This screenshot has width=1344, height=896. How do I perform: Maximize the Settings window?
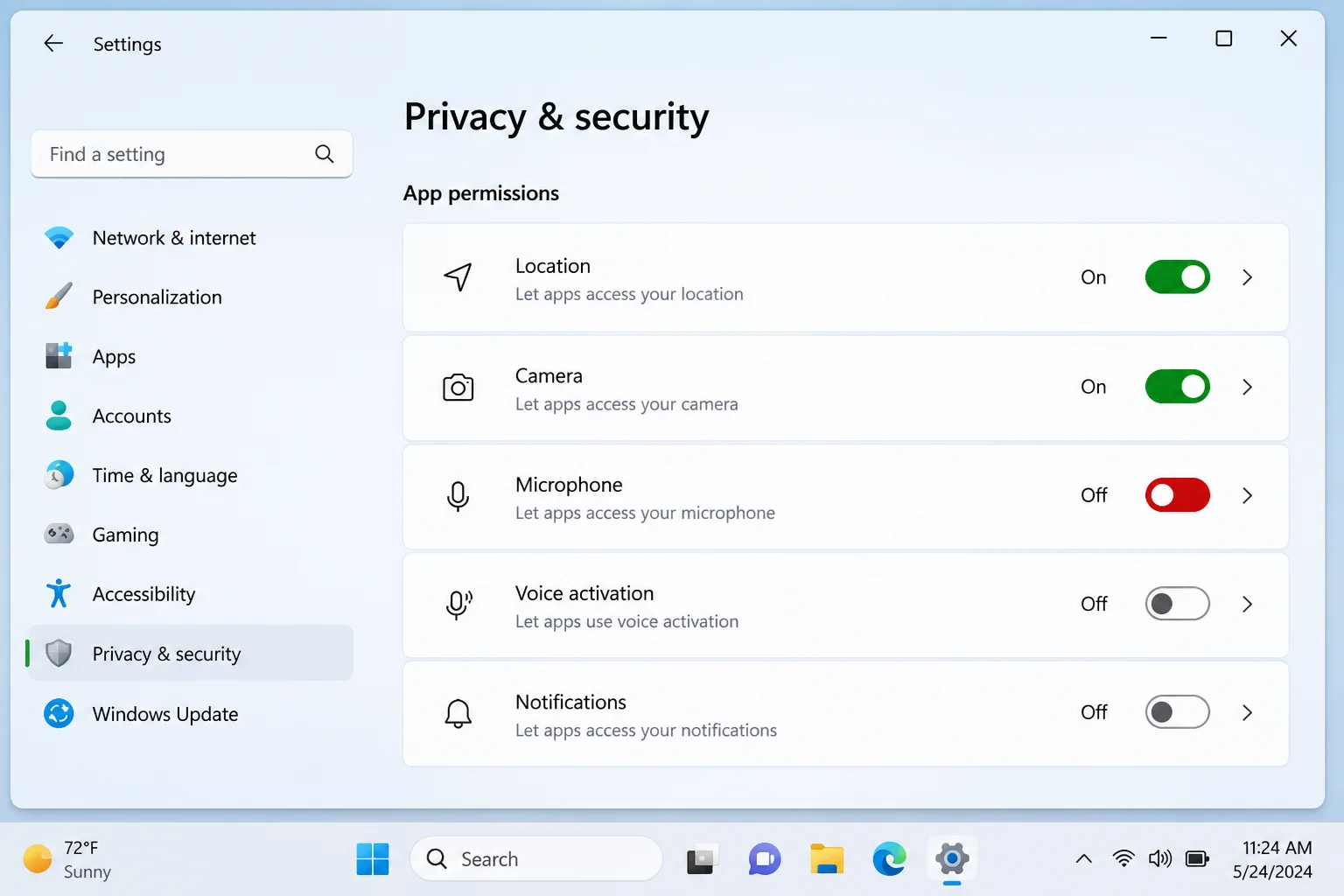1224,38
